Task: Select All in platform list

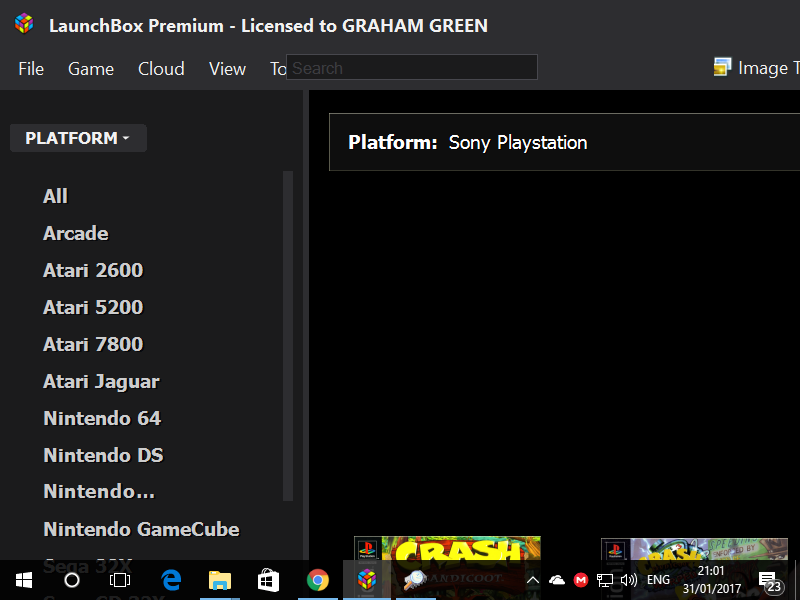Action: 55,196
